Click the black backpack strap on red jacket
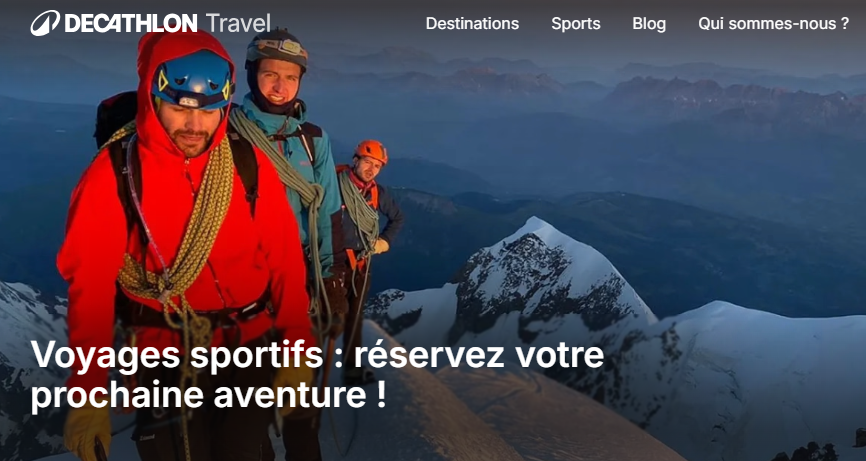This screenshot has width=866, height=461. [245, 166]
